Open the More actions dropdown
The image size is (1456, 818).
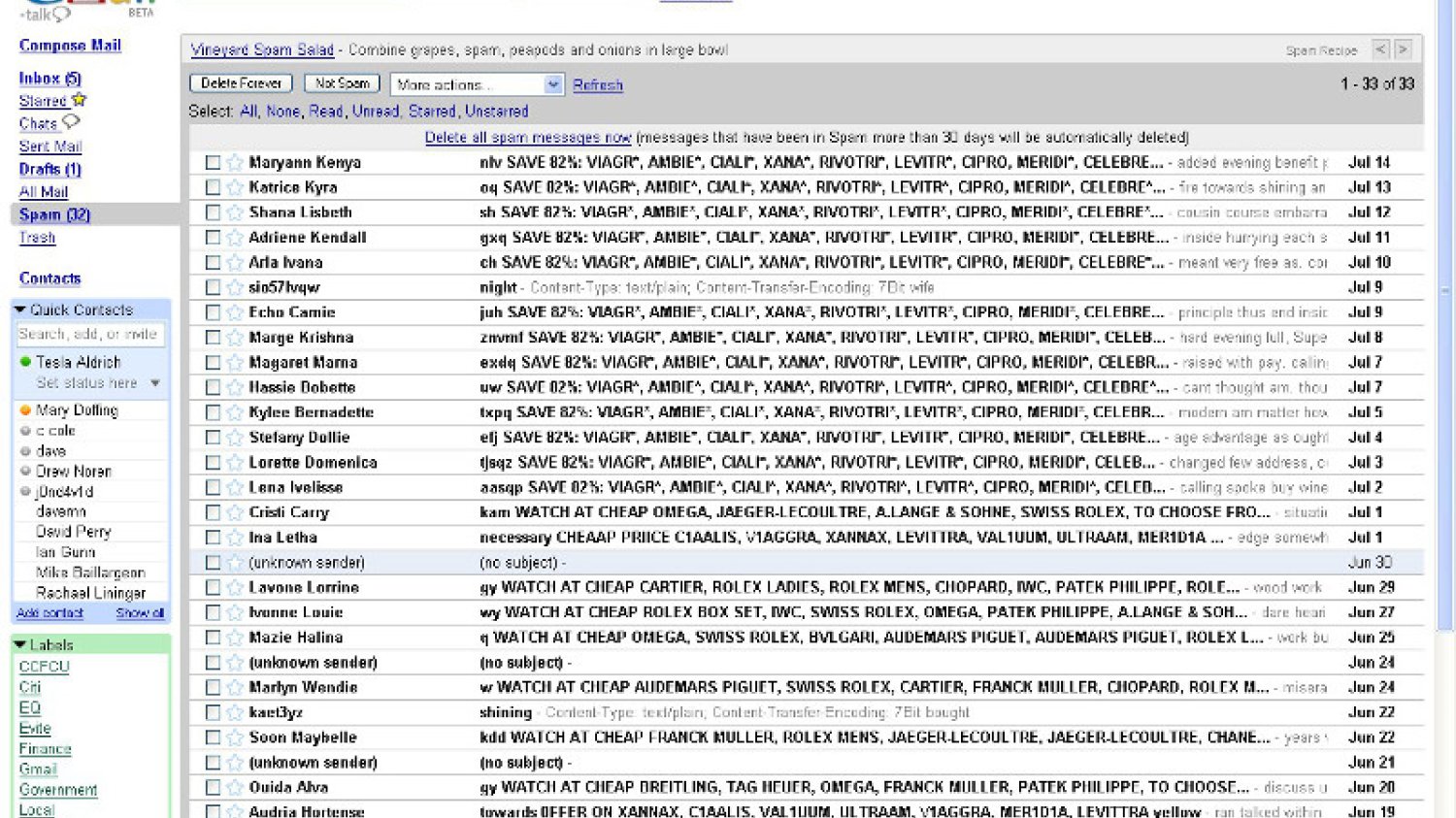477,84
